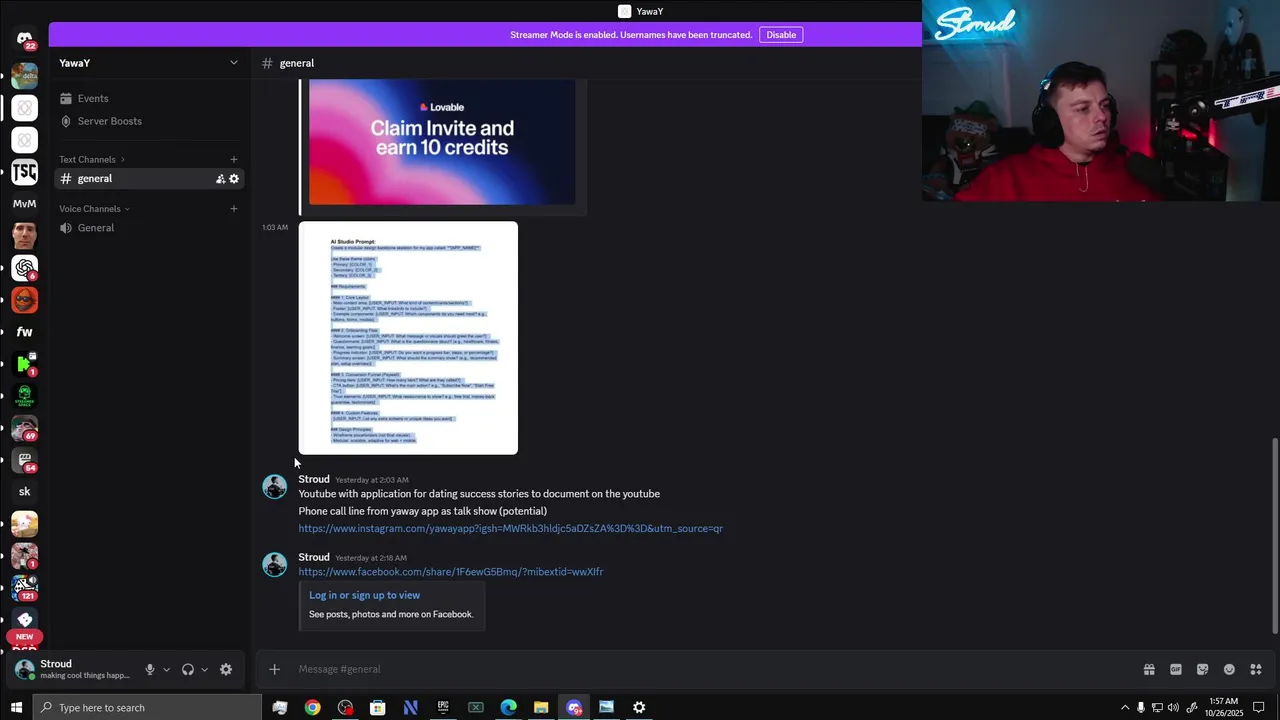Collapse the Voice Channels category
This screenshot has width=1280, height=720.
click(94, 209)
